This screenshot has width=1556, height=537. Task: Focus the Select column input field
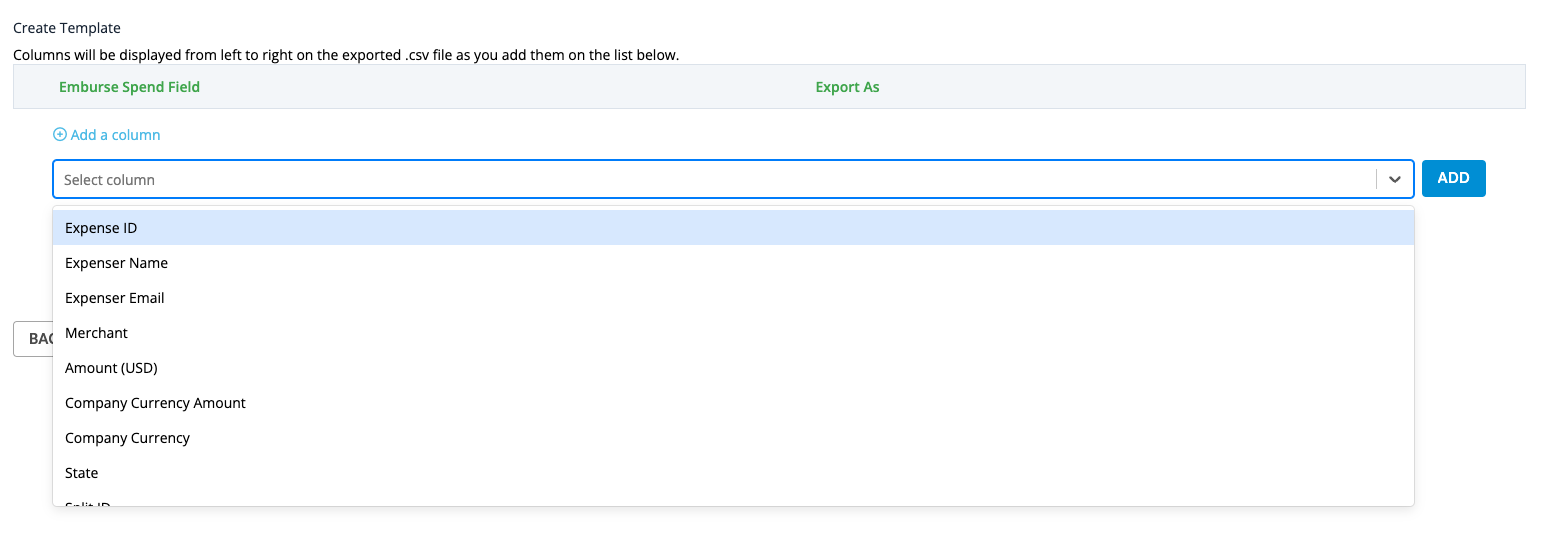[714, 179]
